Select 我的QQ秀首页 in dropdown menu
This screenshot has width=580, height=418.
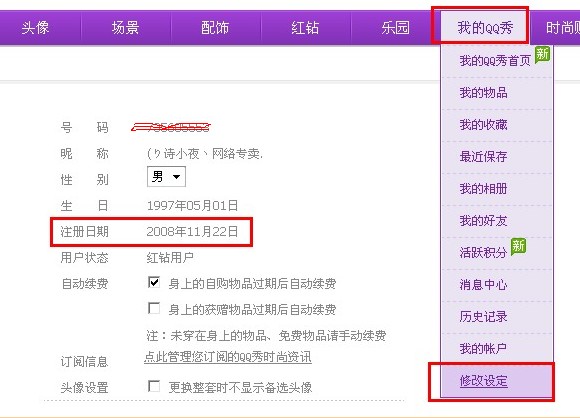pyautogui.click(x=495, y=60)
